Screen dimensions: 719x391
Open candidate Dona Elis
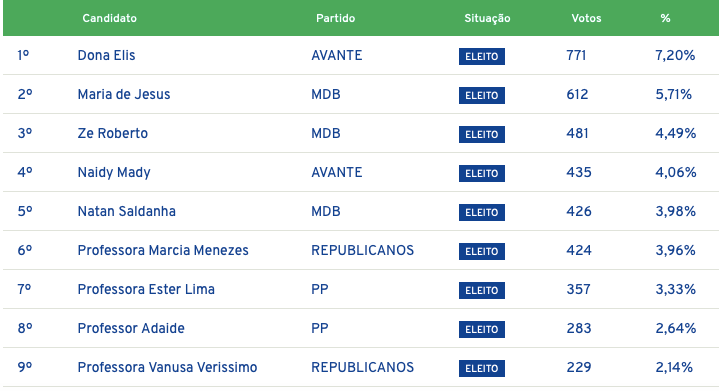pos(106,55)
